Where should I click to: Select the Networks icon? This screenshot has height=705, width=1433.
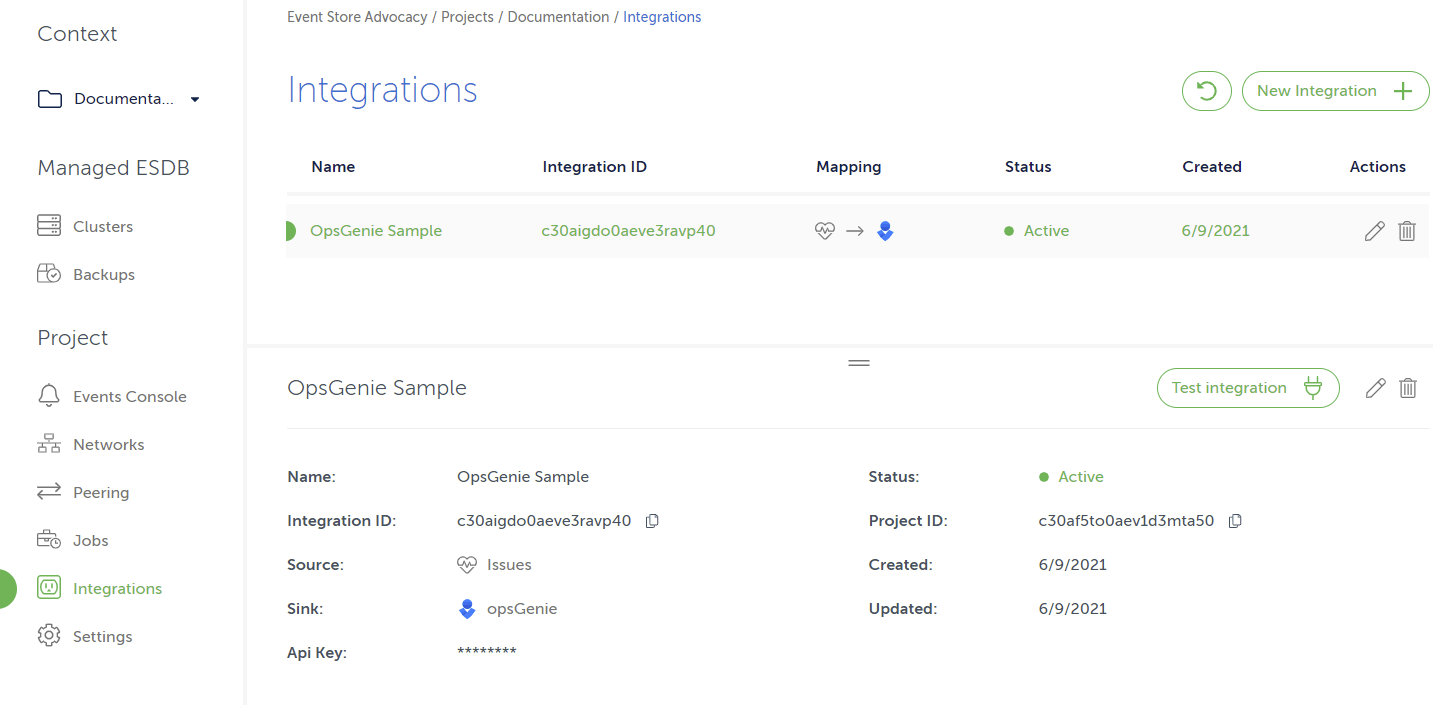48,444
